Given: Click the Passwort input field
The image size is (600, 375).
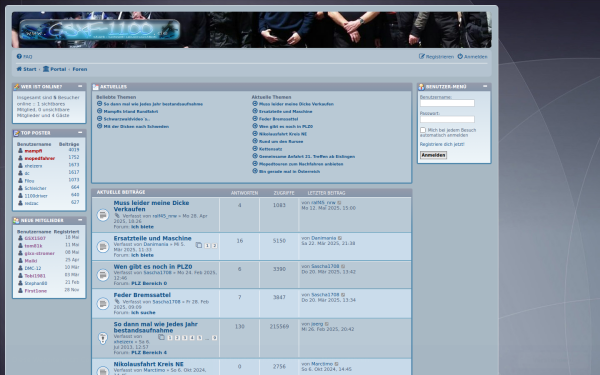Looking at the screenshot, I should tap(447, 119).
